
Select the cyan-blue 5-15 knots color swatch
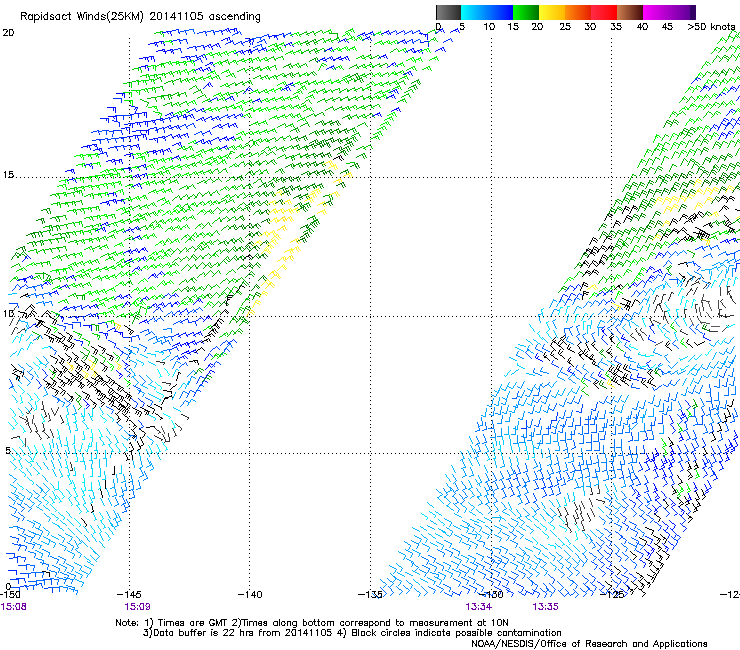click(x=487, y=12)
